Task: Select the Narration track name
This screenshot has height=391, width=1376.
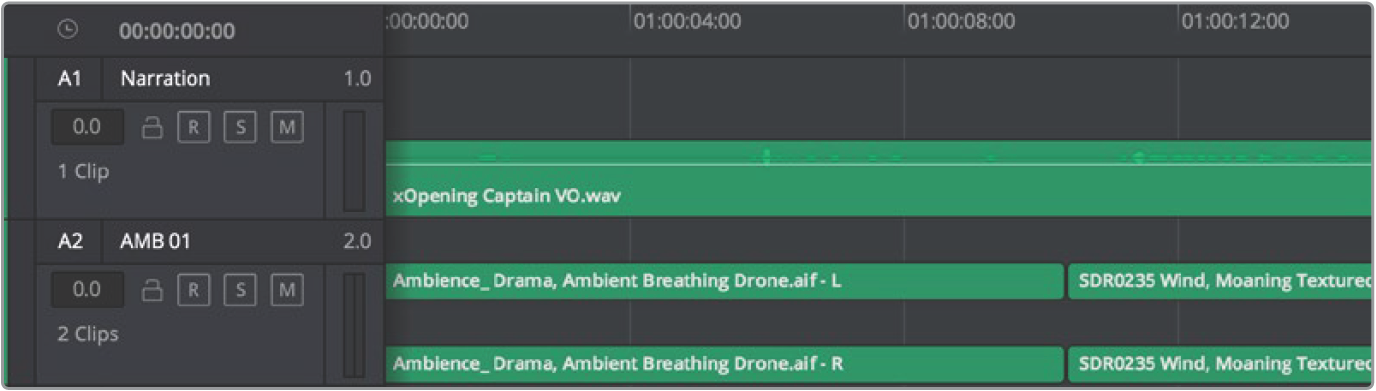Action: click(165, 78)
